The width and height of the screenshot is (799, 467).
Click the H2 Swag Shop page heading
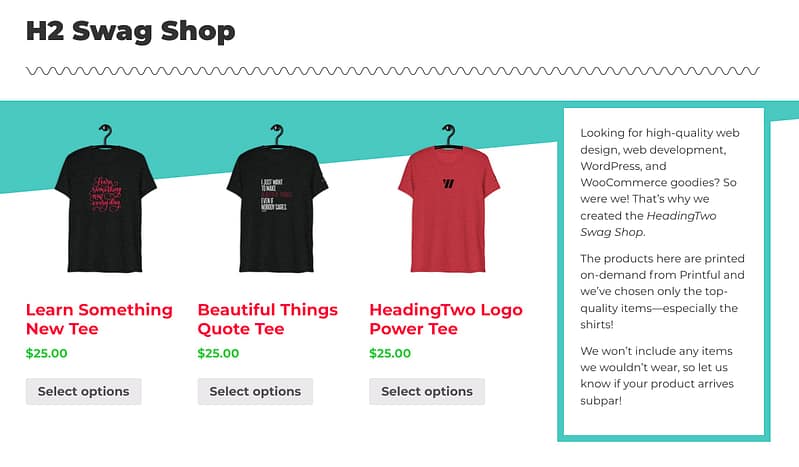pyautogui.click(x=131, y=31)
